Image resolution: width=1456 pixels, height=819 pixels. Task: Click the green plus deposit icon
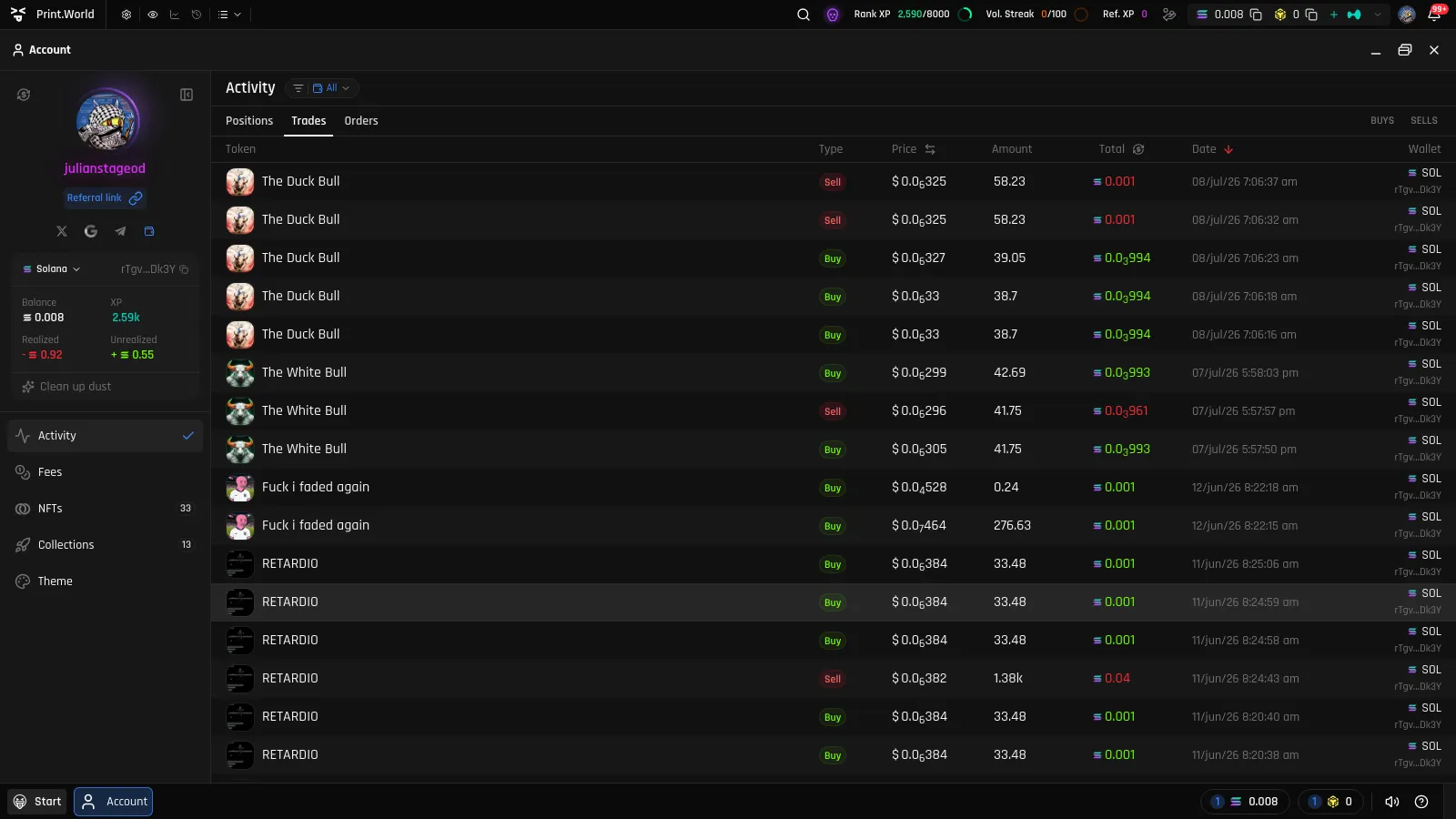[x=1334, y=15]
